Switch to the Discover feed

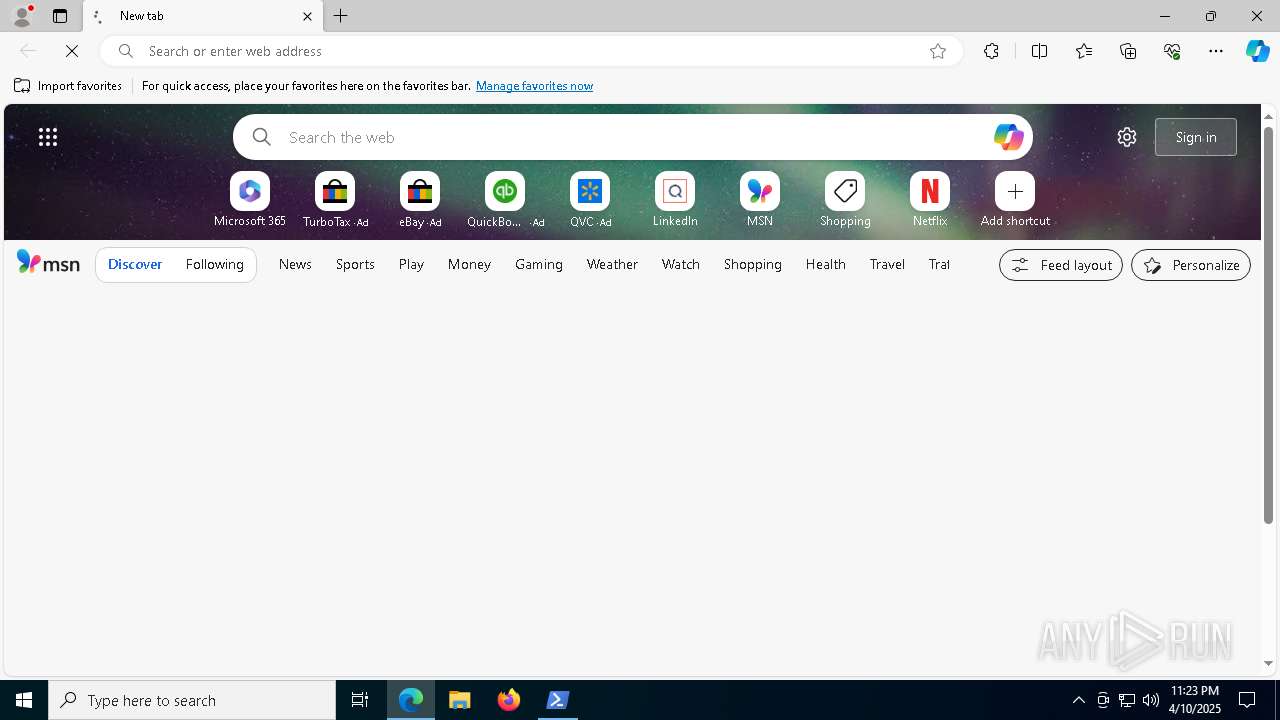[x=135, y=264]
